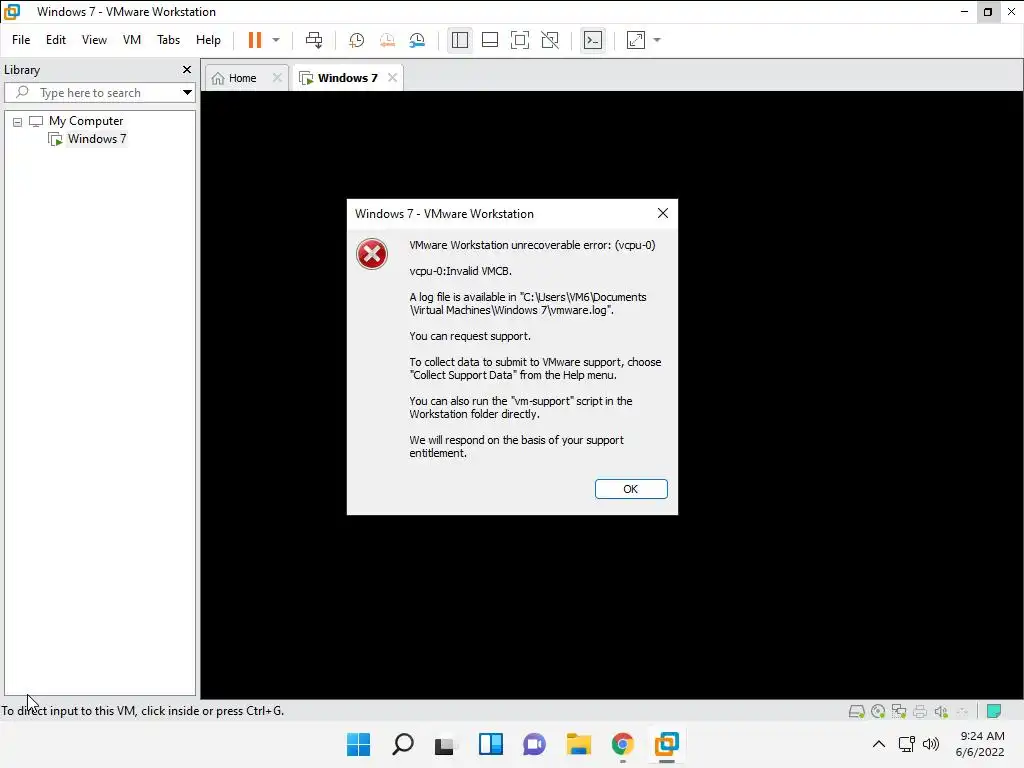Close the Library panel
Viewport: 1024px width, 768px height.
click(x=187, y=69)
